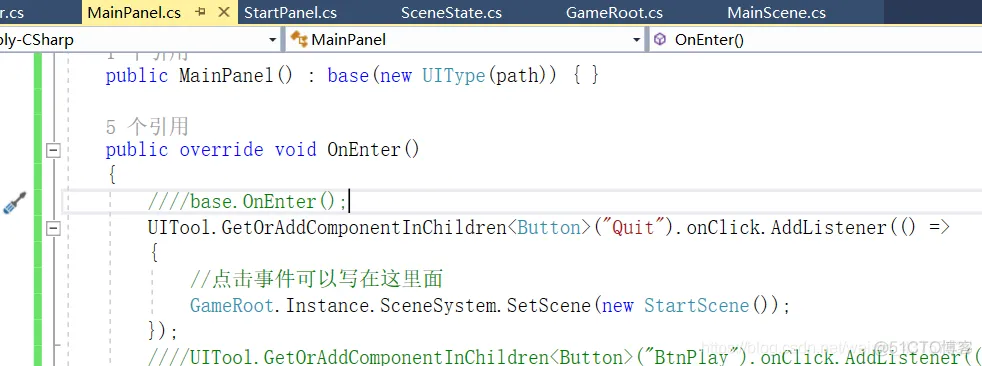Image resolution: width=982 pixels, height=366 pixels.
Task: Click 'MainPanel()' constructor name in code
Action: point(236,76)
